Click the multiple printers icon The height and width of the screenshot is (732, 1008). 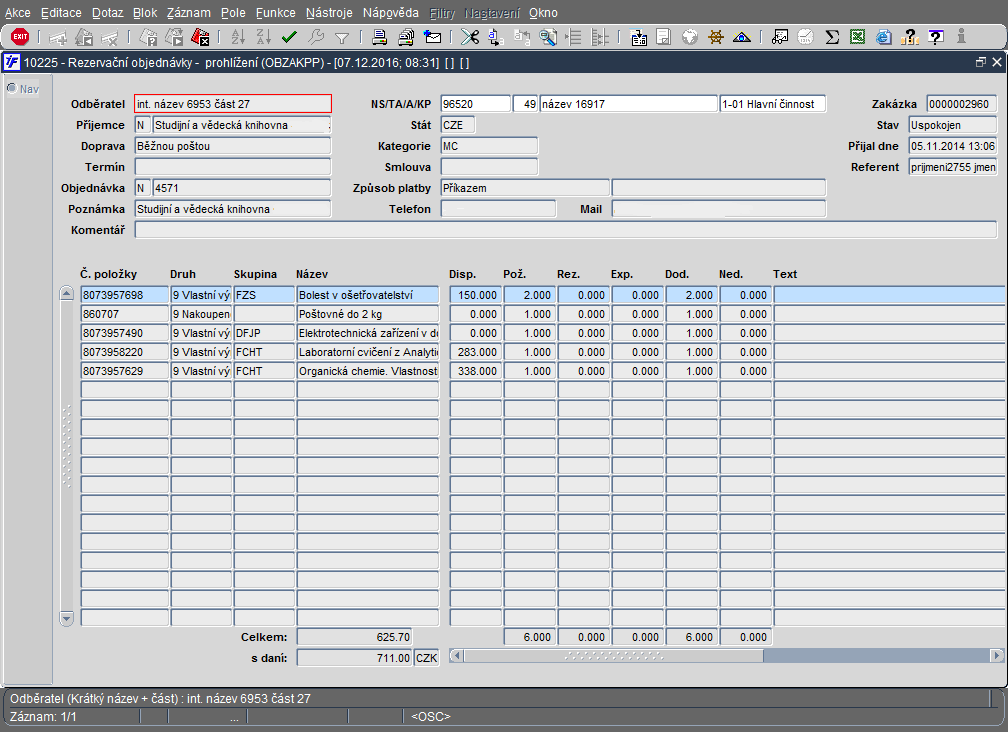[406, 37]
